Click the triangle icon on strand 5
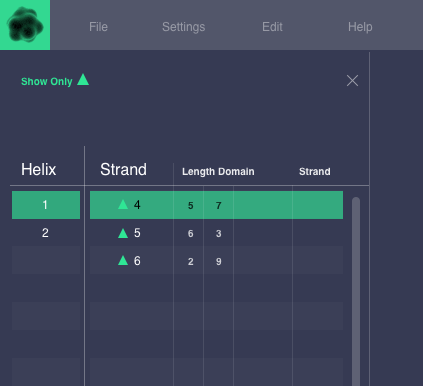Image resolution: width=423 pixels, height=386 pixels. tap(123, 233)
